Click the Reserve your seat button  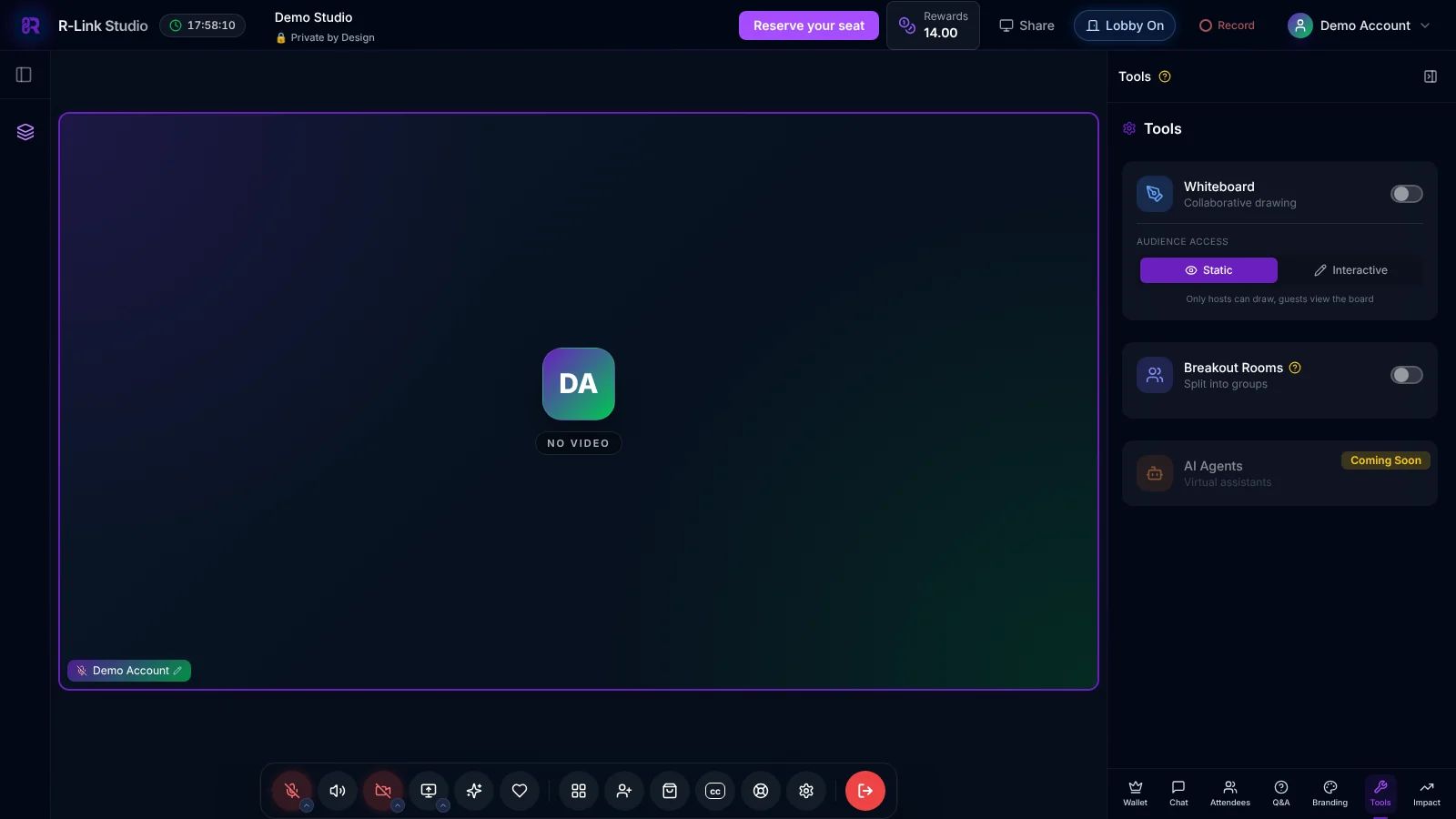[x=809, y=25]
